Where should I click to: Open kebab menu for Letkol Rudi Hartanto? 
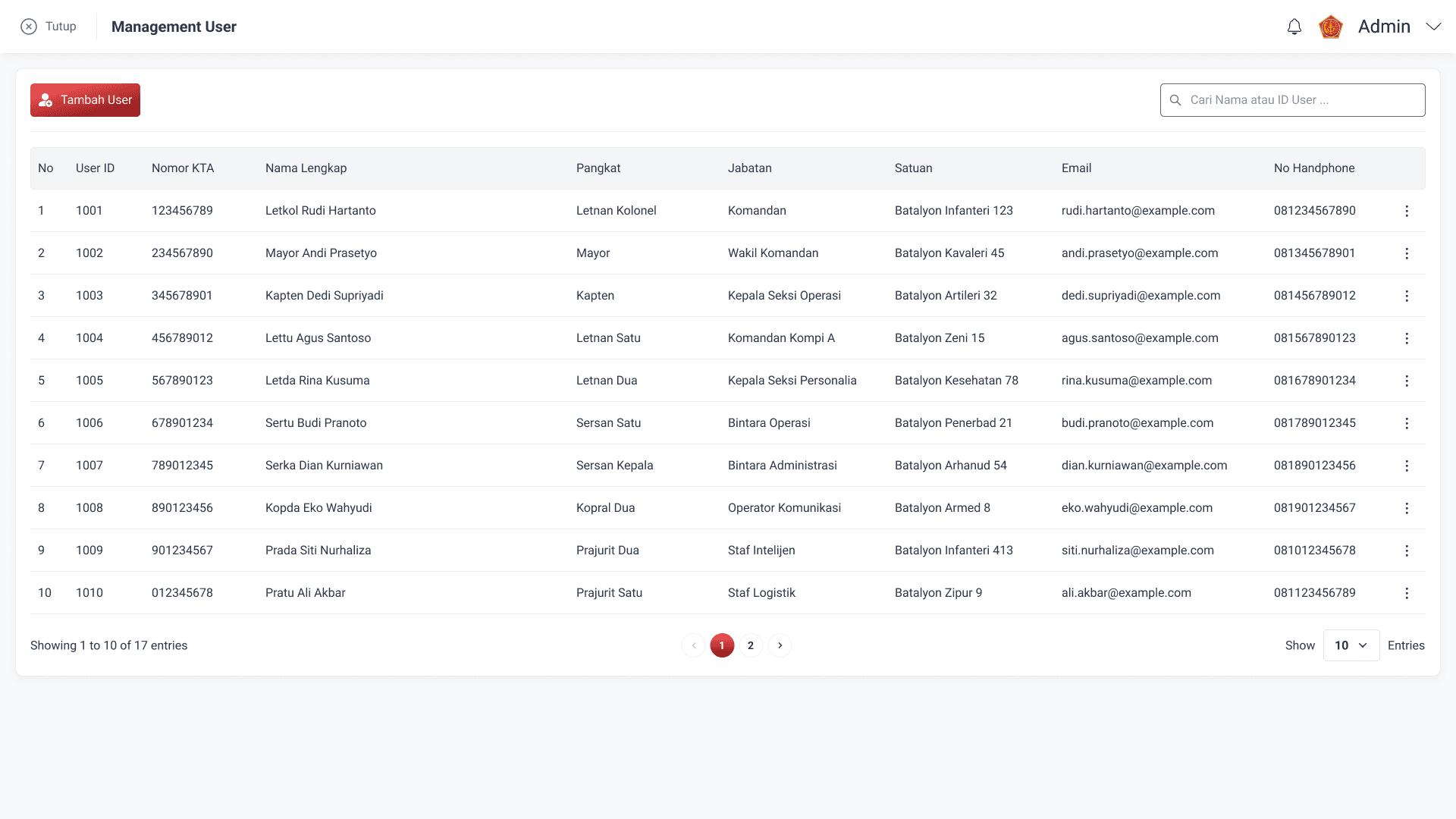tap(1407, 211)
